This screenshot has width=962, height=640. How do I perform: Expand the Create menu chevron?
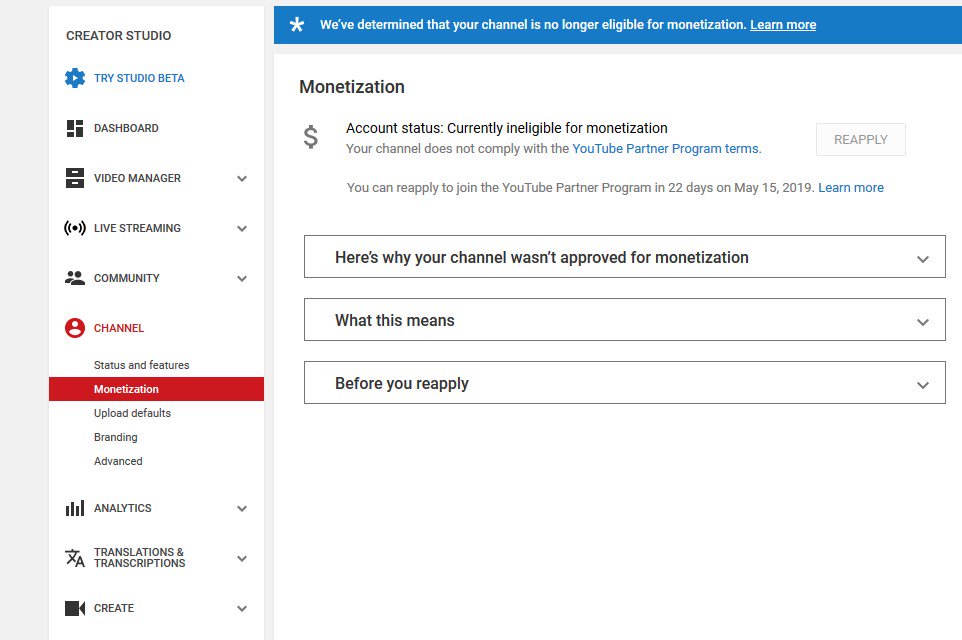242,609
